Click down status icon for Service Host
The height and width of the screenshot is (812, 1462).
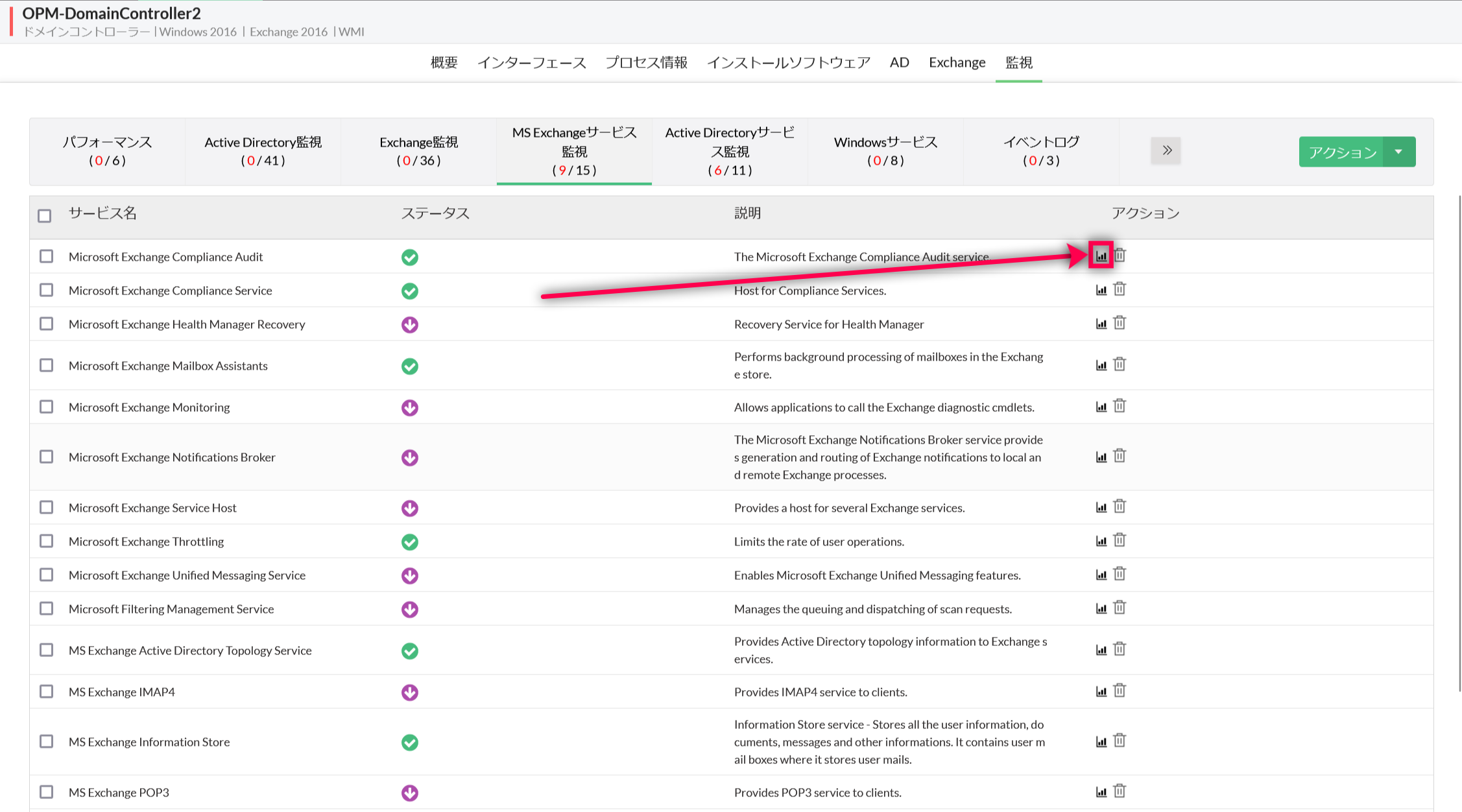pyautogui.click(x=409, y=508)
